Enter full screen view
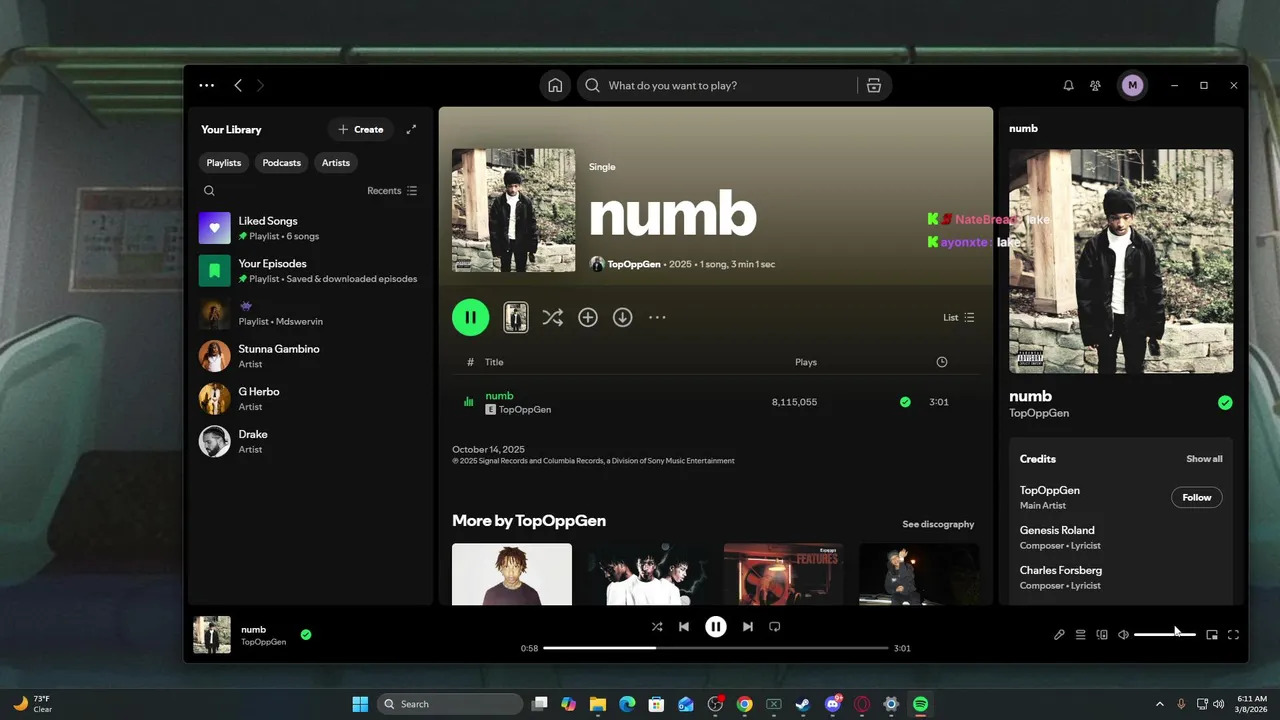The width and height of the screenshot is (1280, 720). 1233,634
